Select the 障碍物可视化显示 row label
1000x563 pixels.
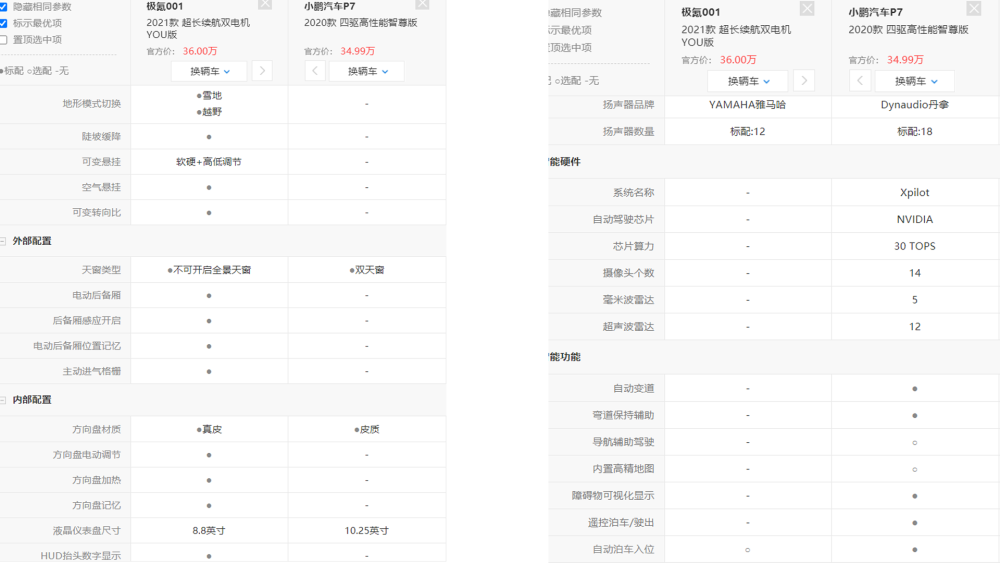point(613,495)
